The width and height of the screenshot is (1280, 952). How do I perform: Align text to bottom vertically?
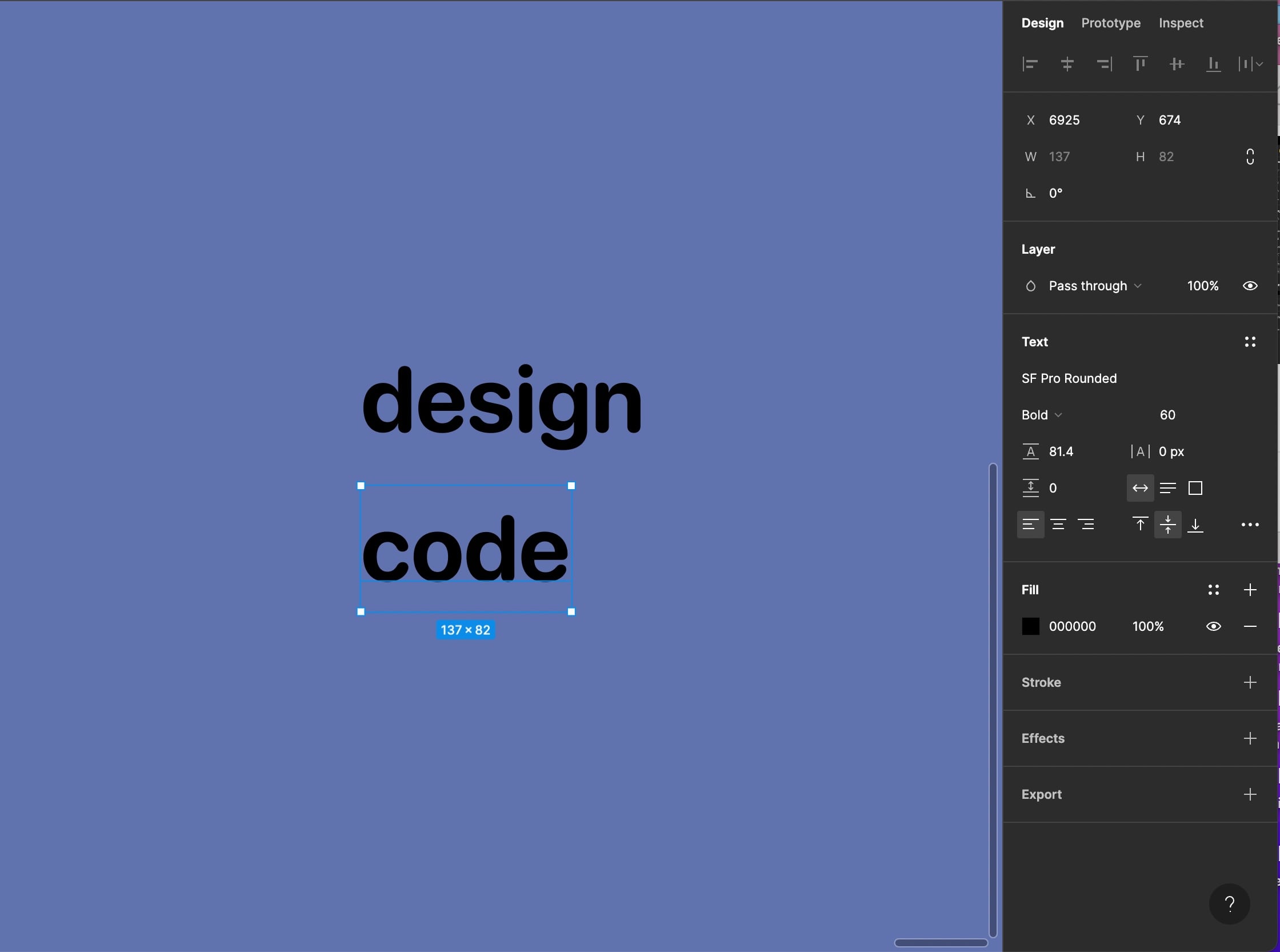1195,525
